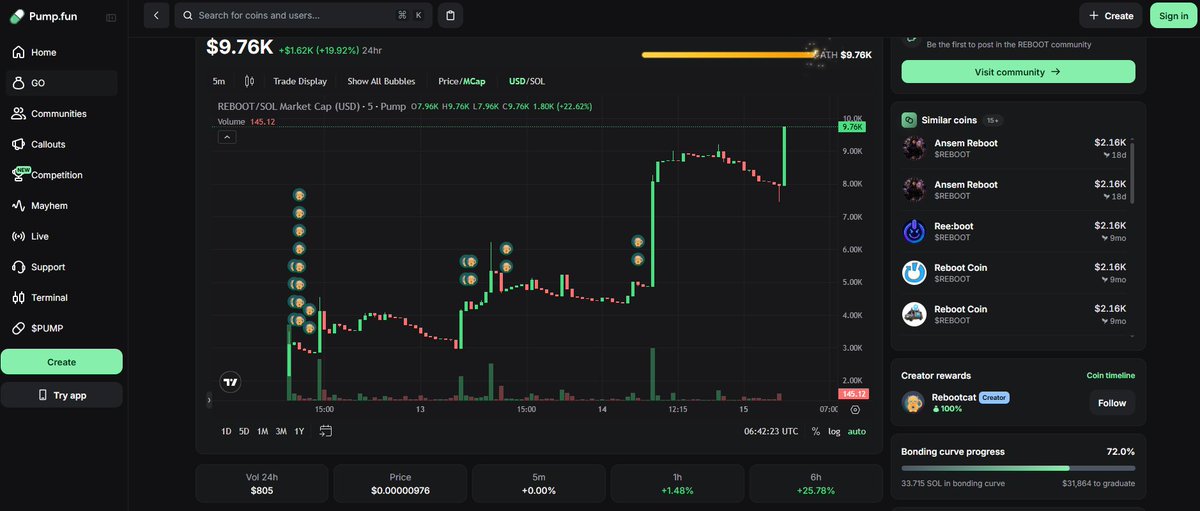
Task: Open Communities in the sidebar
Action: click(61, 114)
